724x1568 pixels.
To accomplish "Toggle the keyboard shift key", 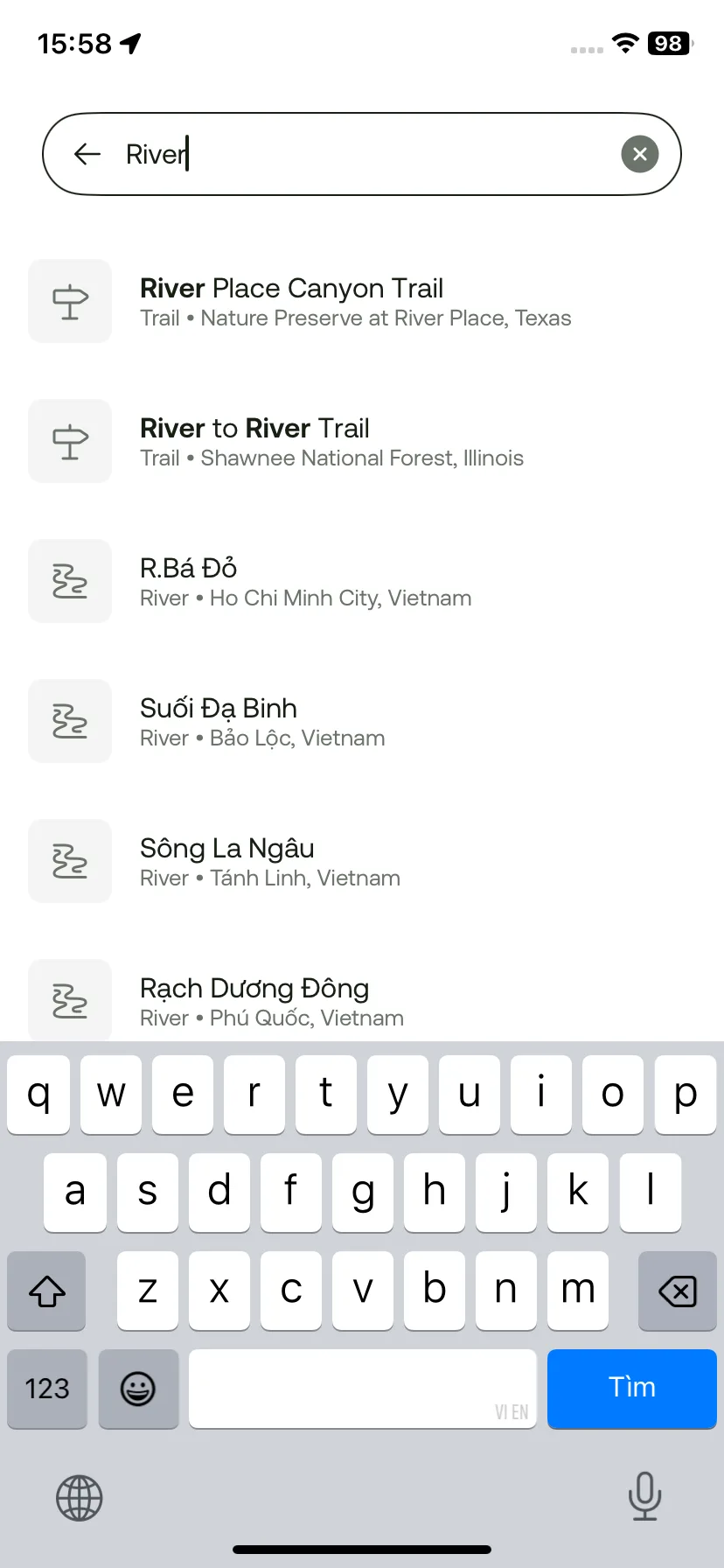I will coord(47,1291).
